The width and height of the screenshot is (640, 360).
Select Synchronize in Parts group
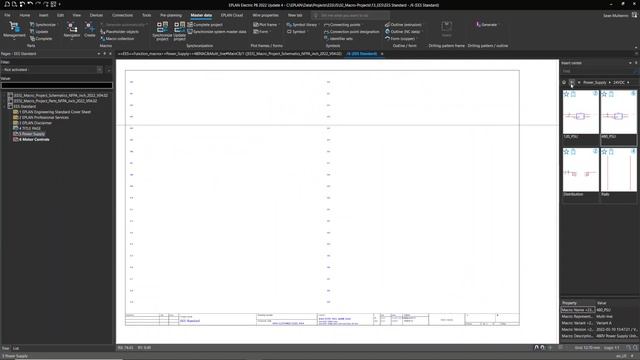43,24
